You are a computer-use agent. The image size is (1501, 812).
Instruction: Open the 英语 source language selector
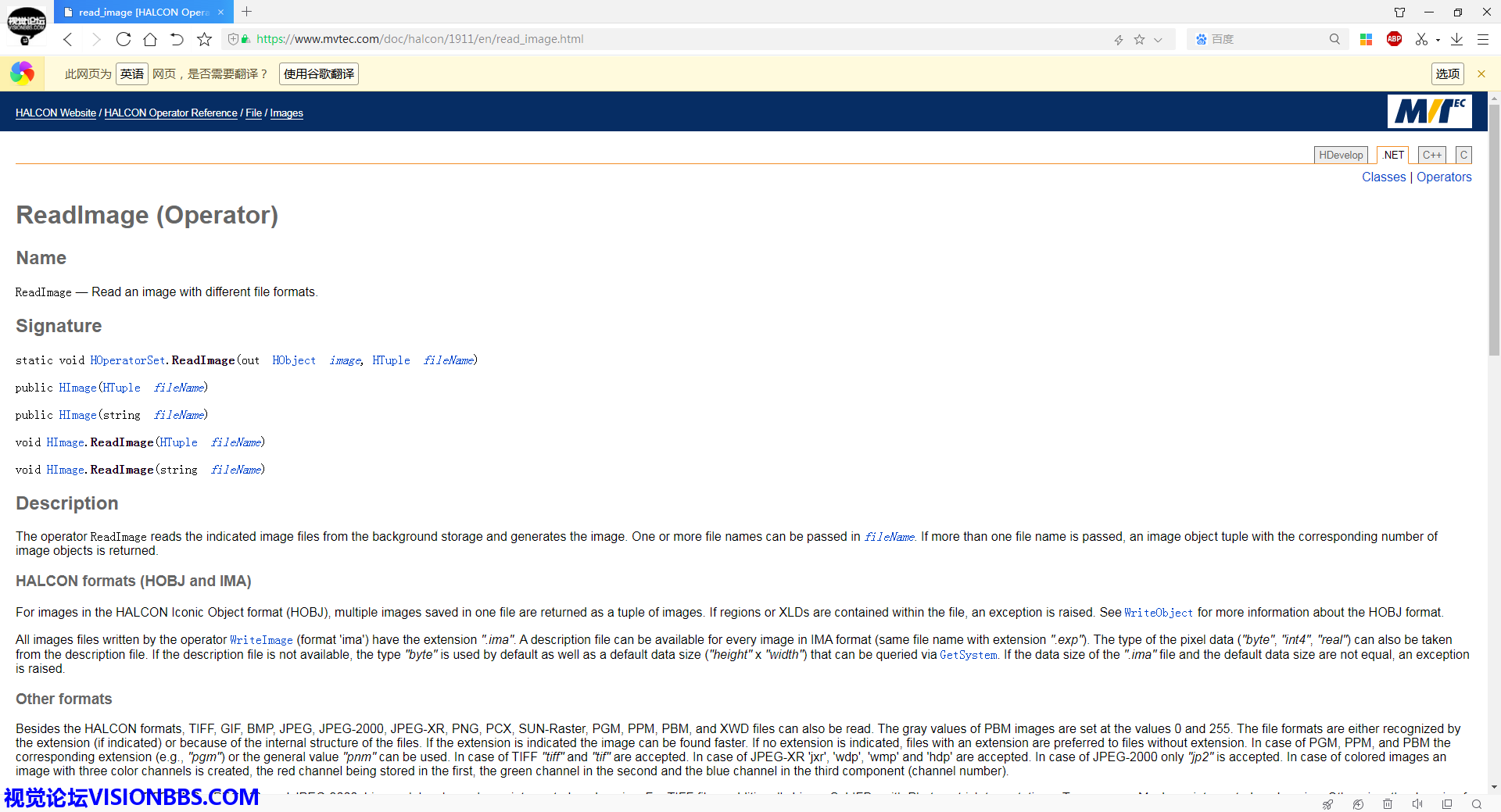click(x=131, y=74)
